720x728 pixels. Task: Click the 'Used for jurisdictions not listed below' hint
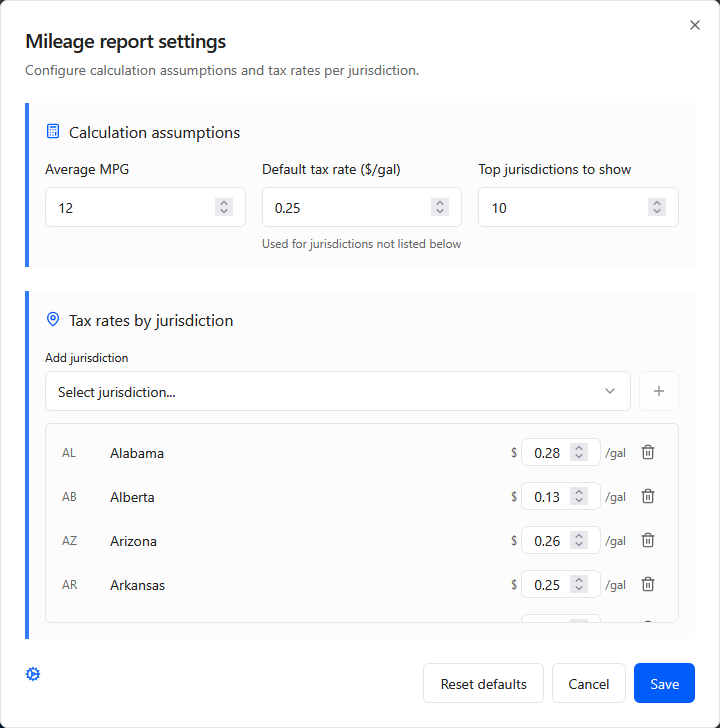pyautogui.click(x=362, y=244)
